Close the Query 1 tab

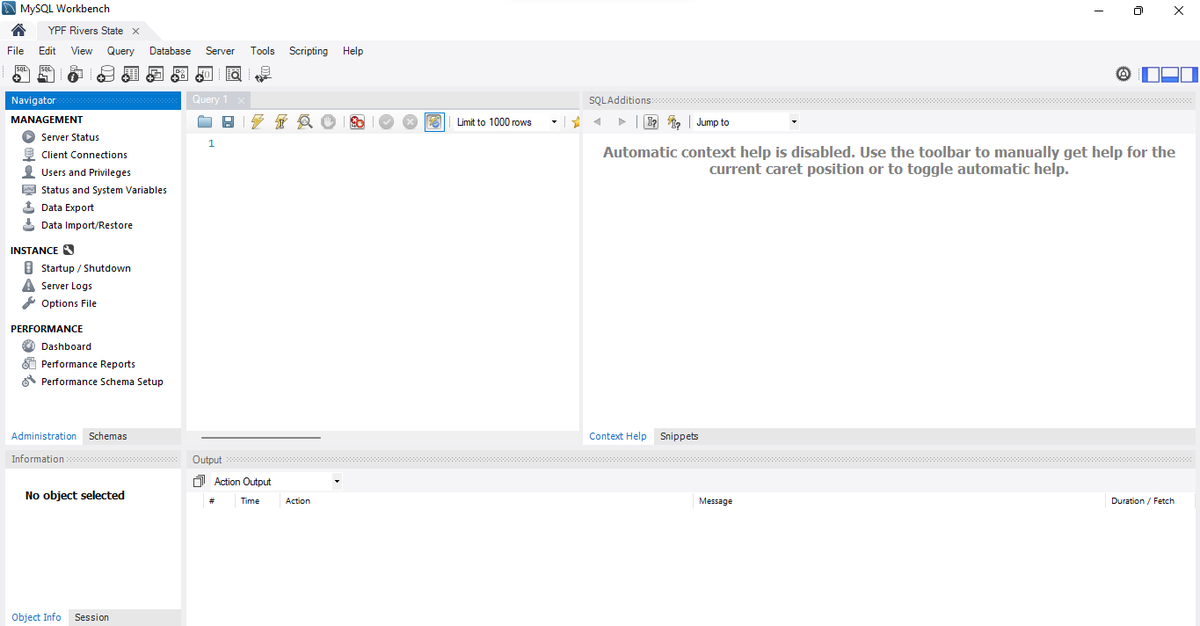pos(241,100)
